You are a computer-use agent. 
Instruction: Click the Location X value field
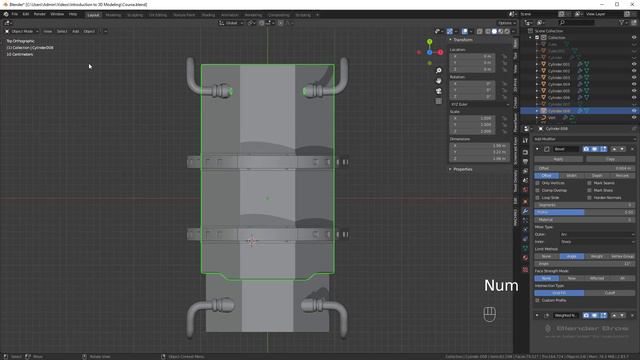click(472, 56)
